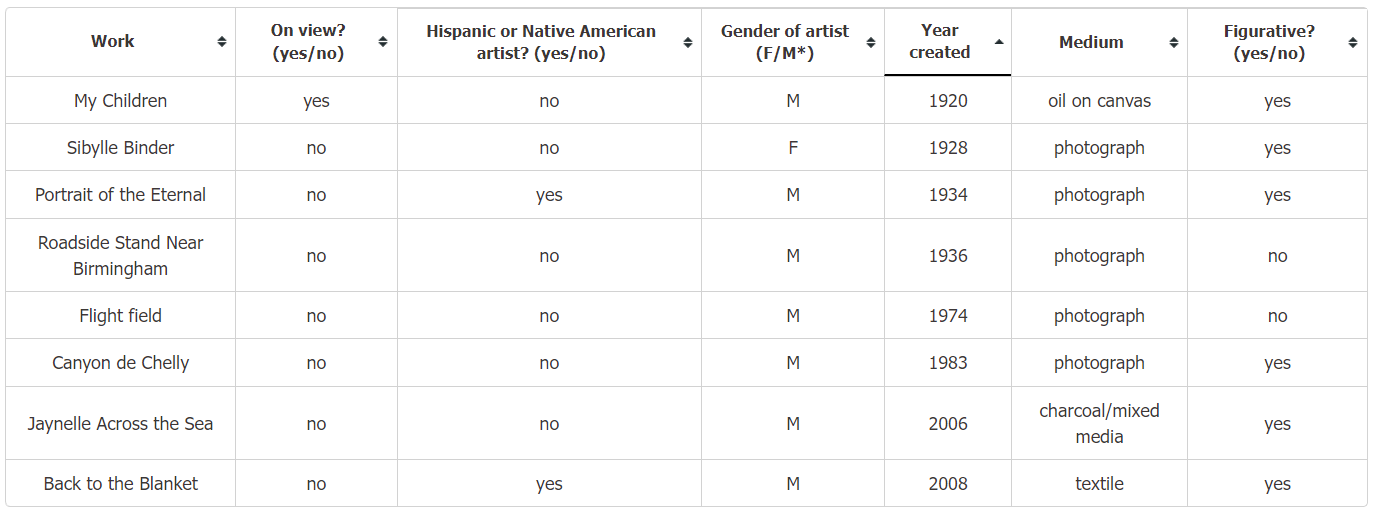
Task: Click sort arrows for On view column
Action: tap(383, 42)
